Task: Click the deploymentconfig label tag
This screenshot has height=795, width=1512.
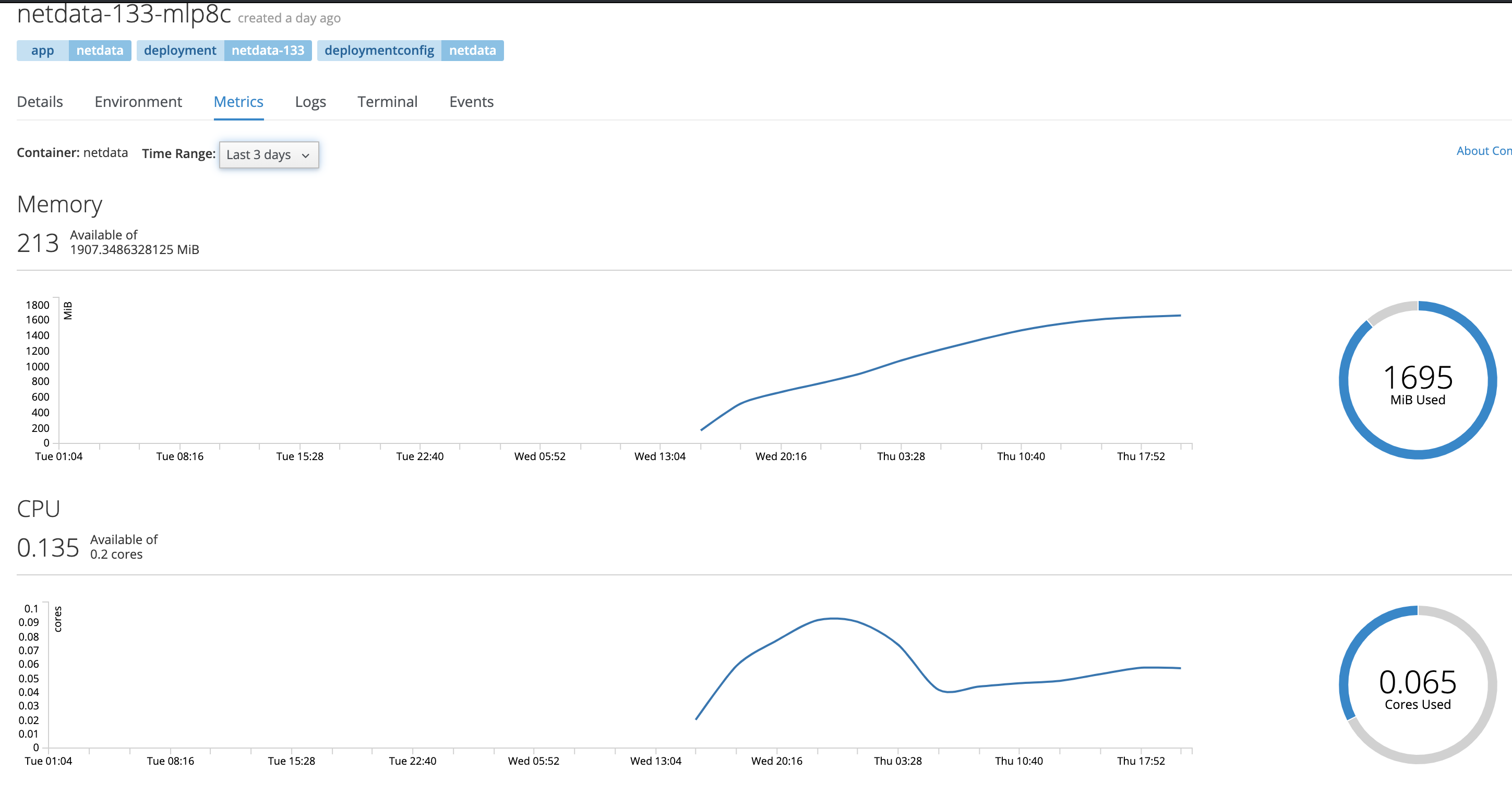Action: click(379, 51)
